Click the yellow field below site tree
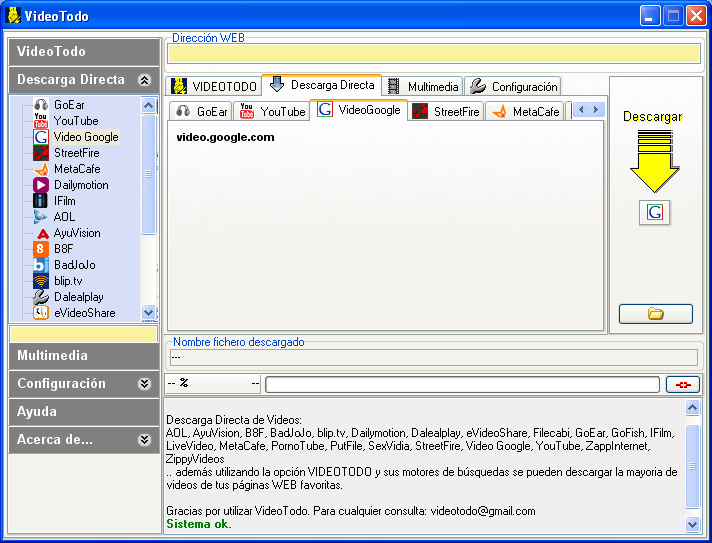 pos(84,334)
